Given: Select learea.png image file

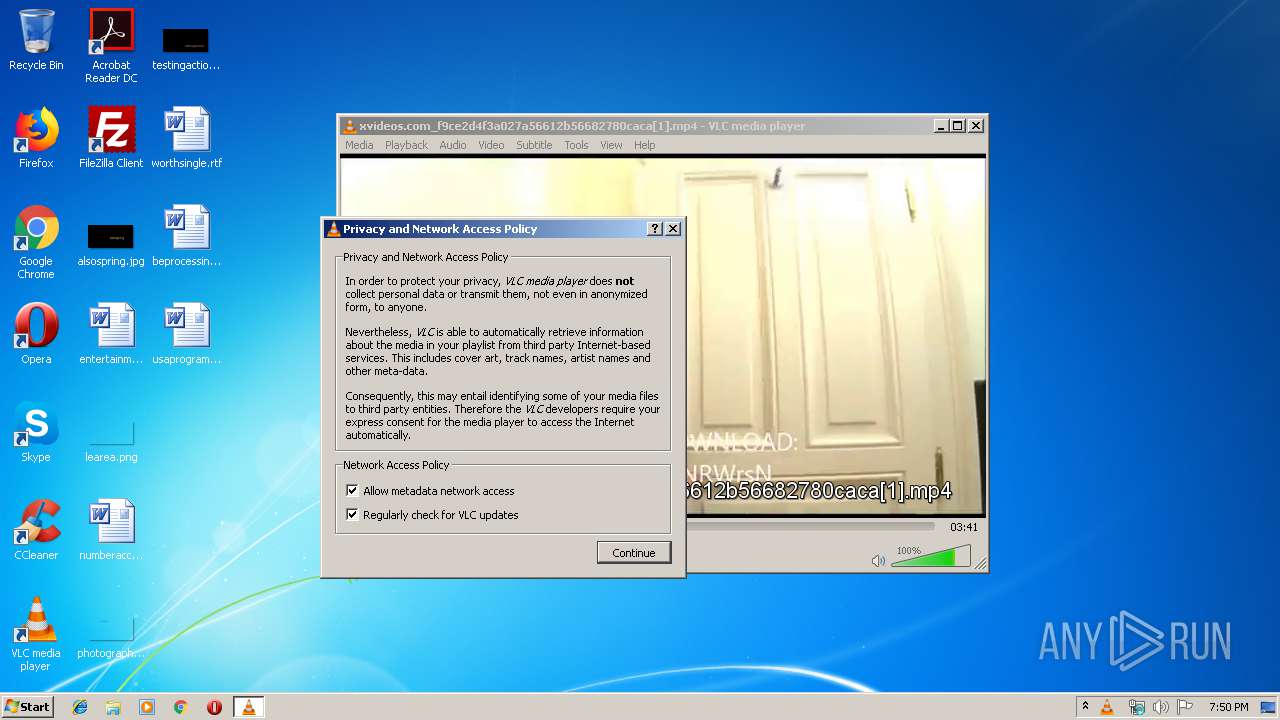Looking at the screenshot, I should click(x=111, y=440).
